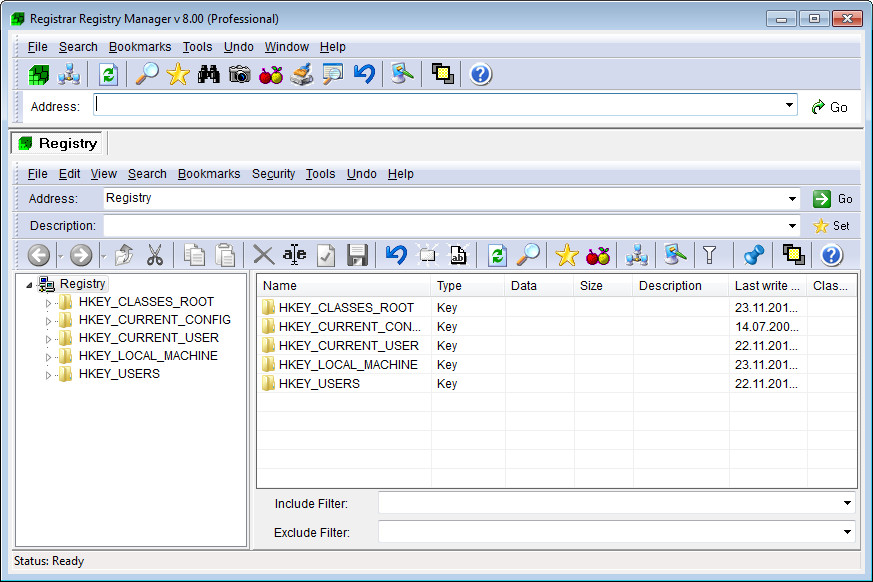Click the scissors Cut icon
The image size is (873, 582).
155,256
